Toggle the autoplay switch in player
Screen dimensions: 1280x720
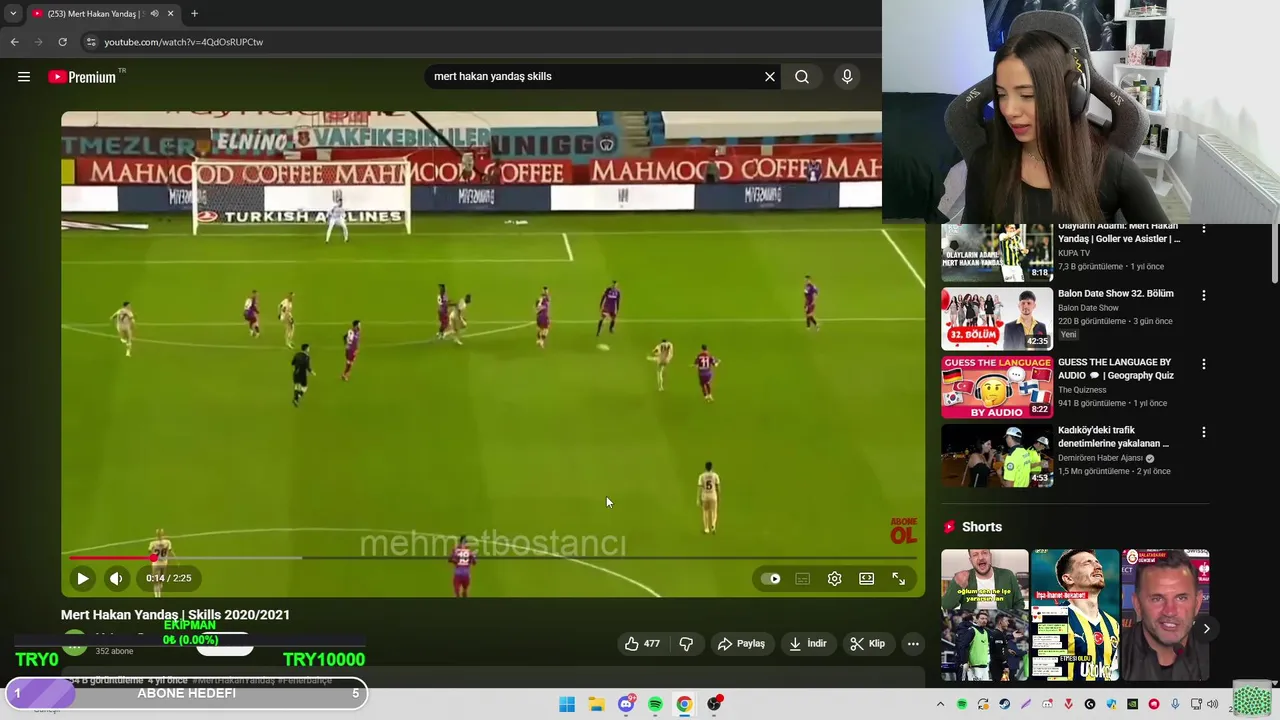tap(771, 578)
